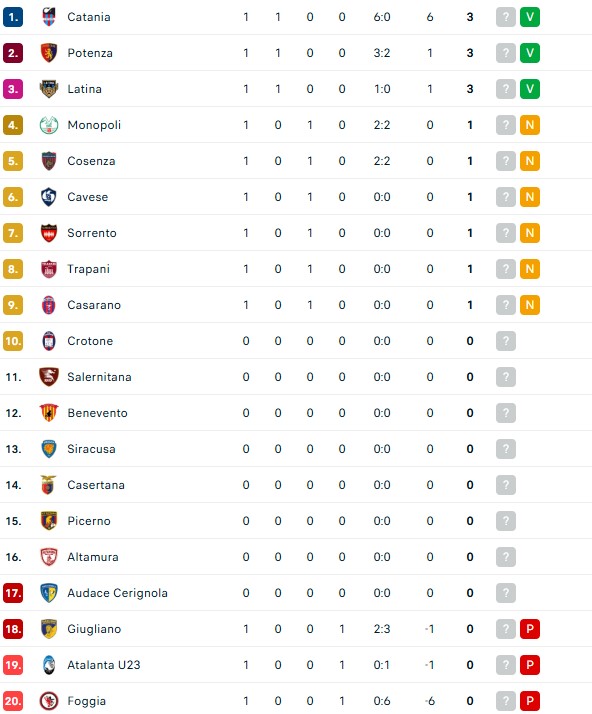Click red P form badge for Giugliano

coord(530,629)
